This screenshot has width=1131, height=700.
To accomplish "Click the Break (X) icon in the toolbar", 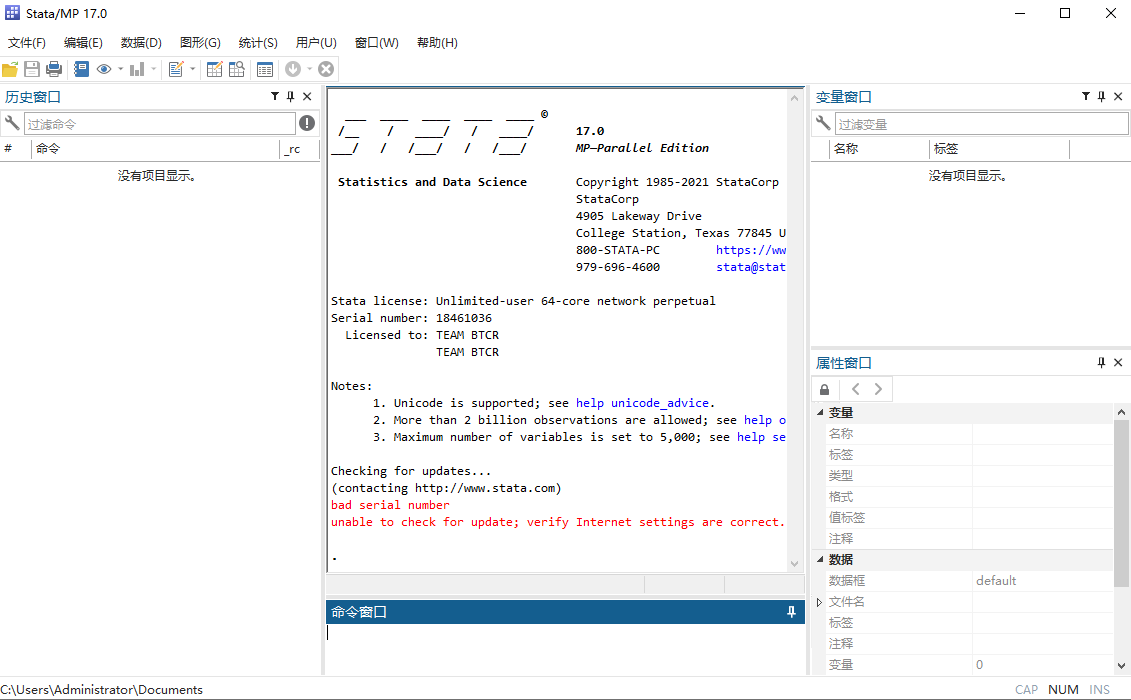I will [x=326, y=69].
